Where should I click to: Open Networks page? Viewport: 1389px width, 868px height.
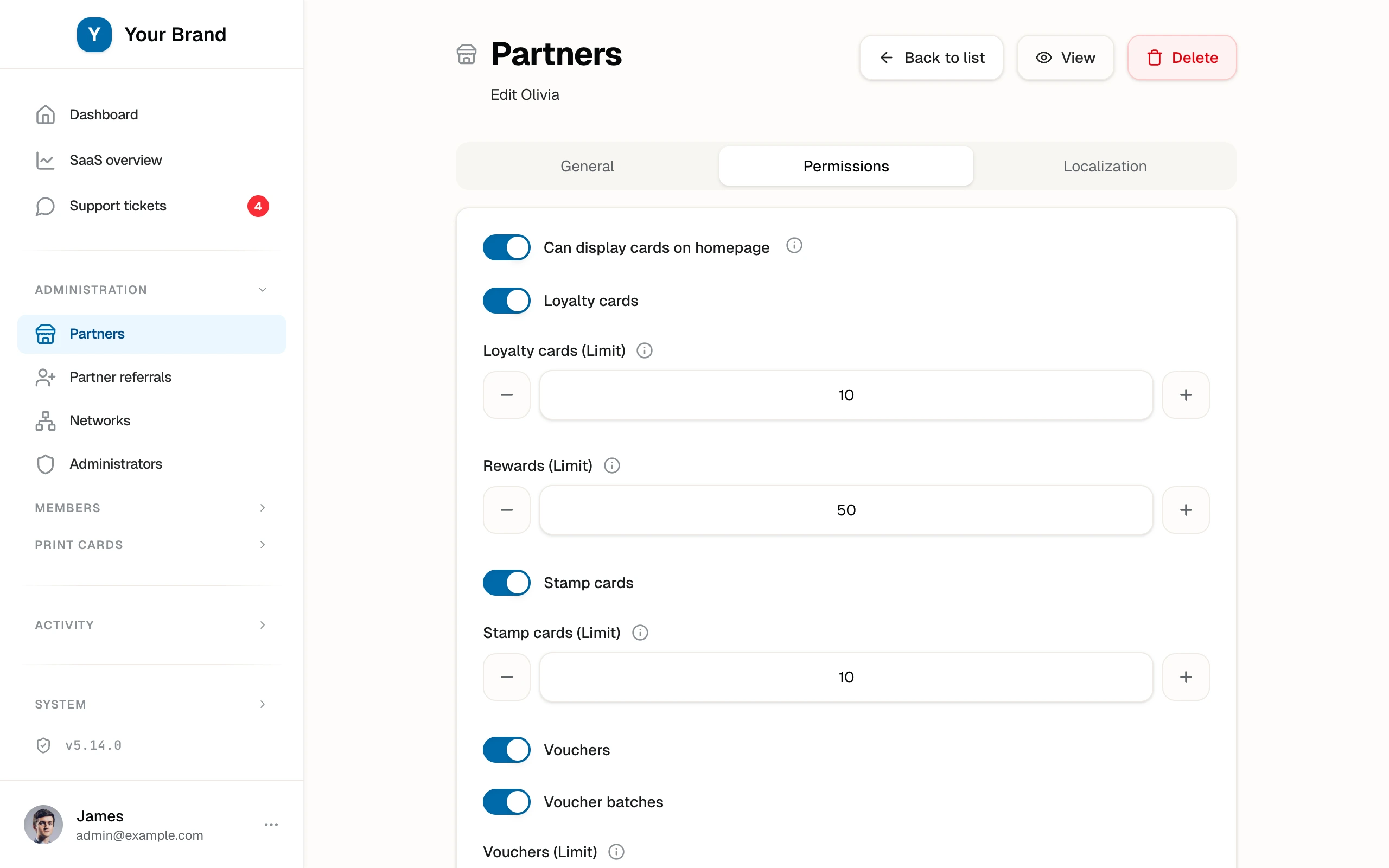[x=151, y=421]
